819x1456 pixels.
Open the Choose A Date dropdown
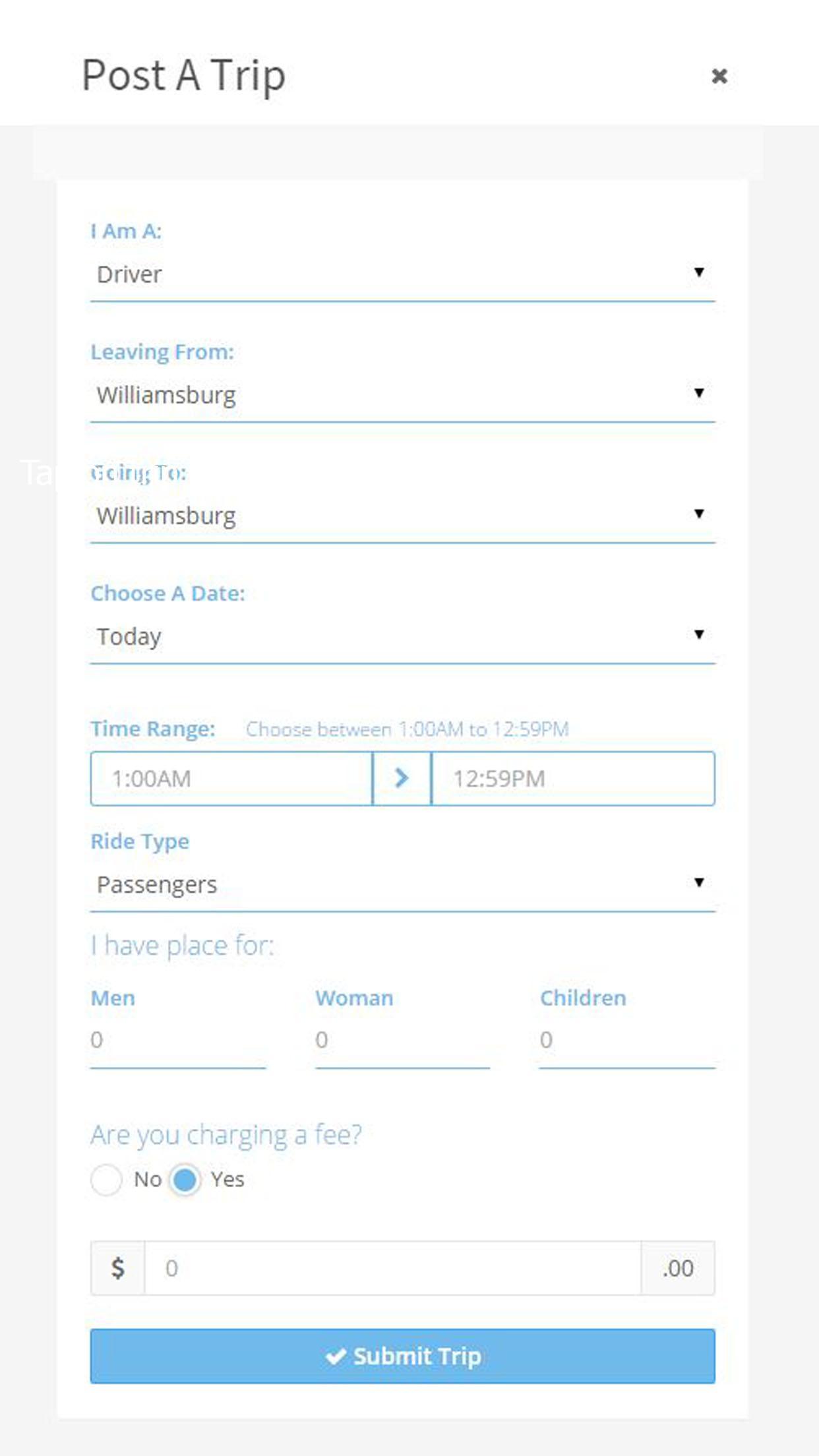[x=402, y=636]
